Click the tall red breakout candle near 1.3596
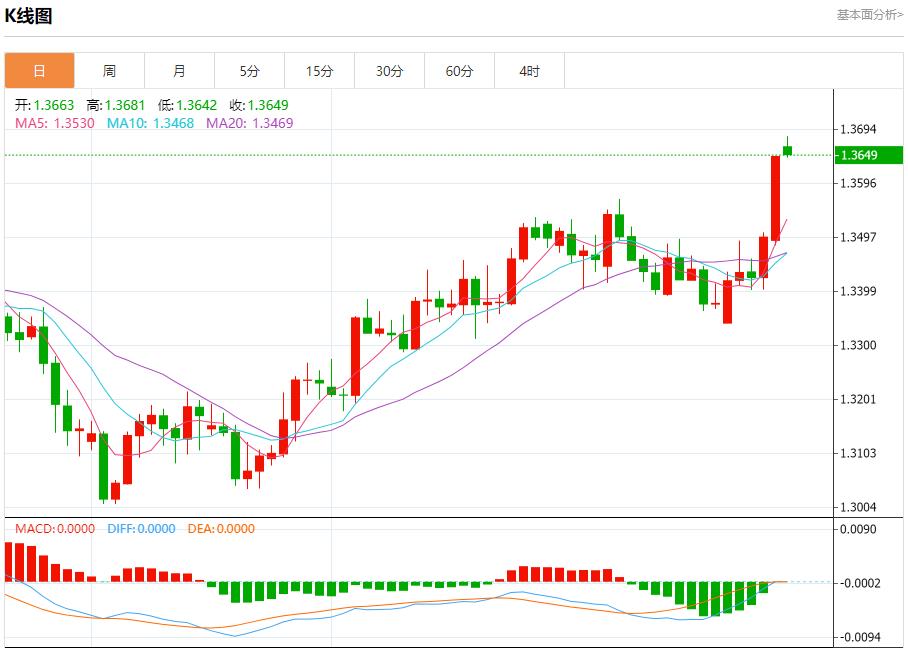The height and width of the screenshot is (648, 908). click(775, 197)
